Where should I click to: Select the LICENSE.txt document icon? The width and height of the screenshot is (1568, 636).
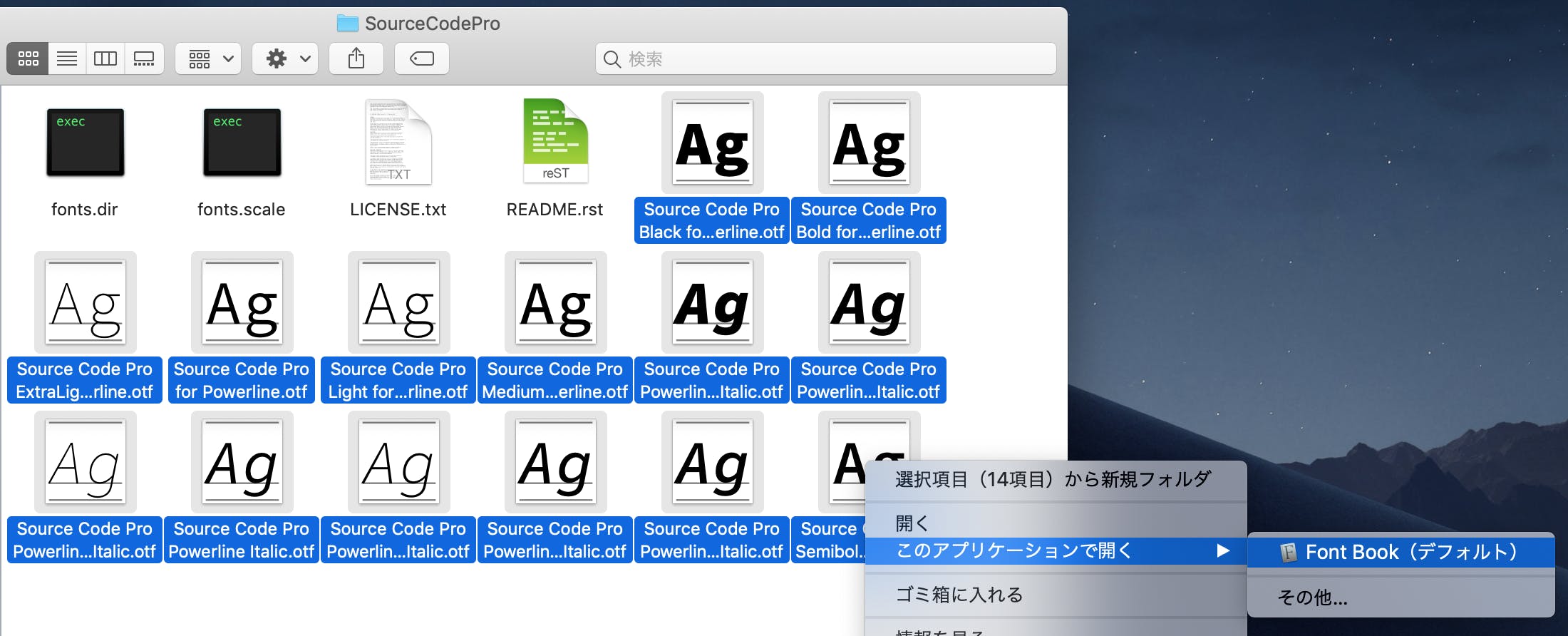(x=399, y=142)
